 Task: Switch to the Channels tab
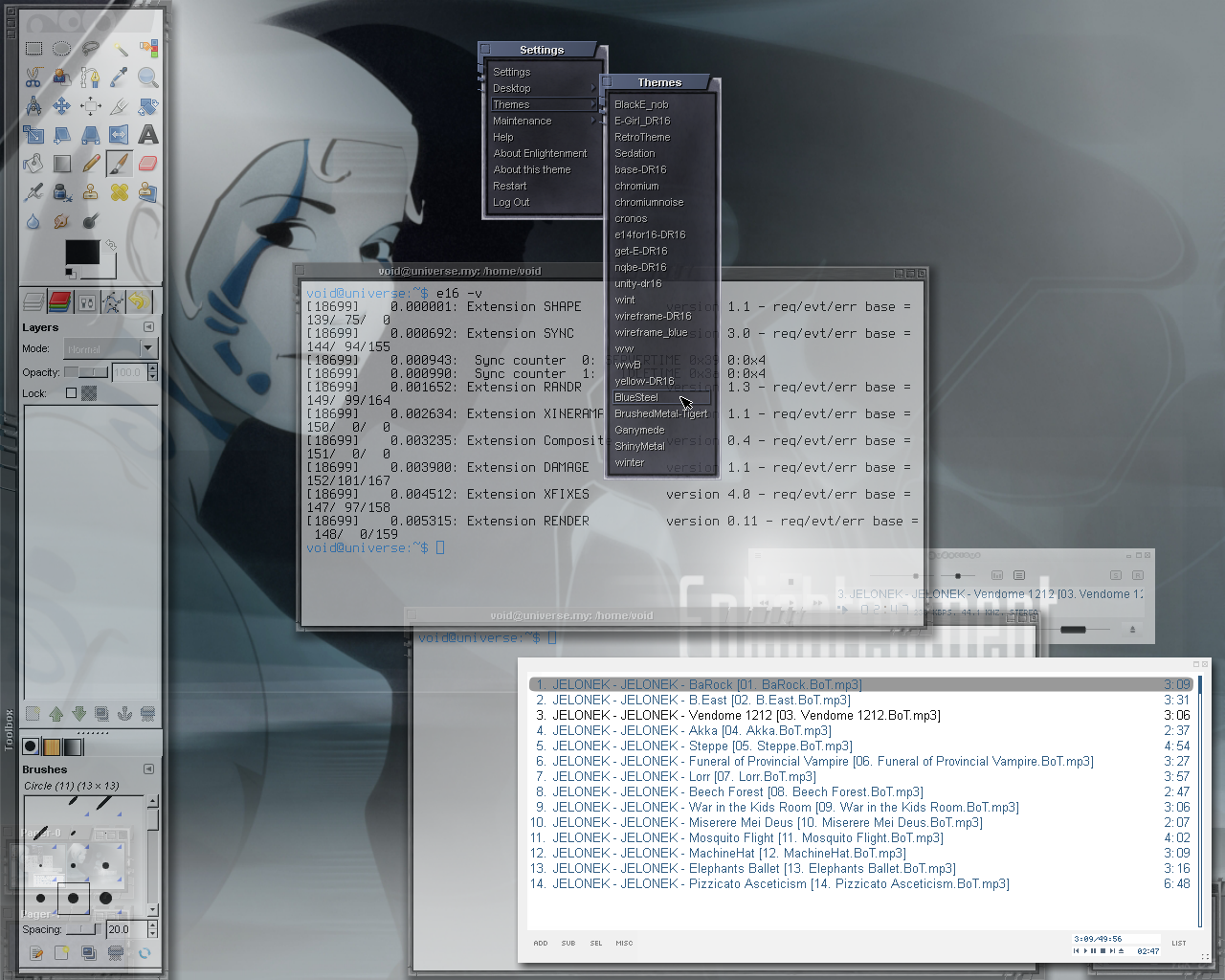(x=59, y=302)
